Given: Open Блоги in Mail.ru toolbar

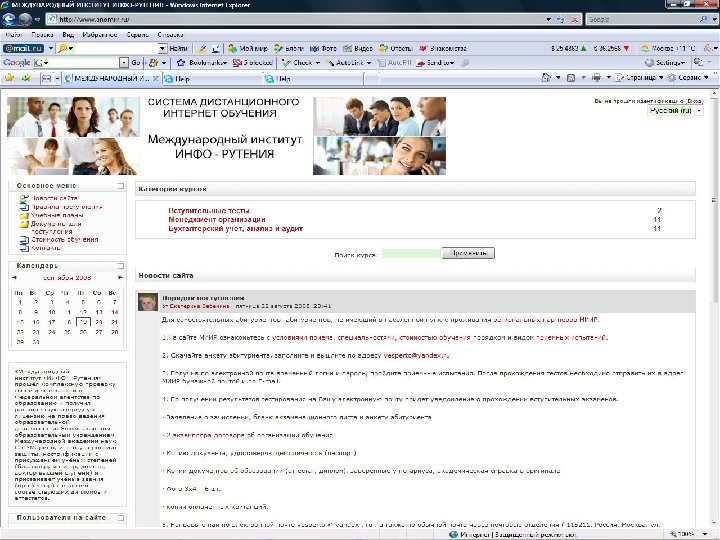Looking at the screenshot, I should [288, 48].
